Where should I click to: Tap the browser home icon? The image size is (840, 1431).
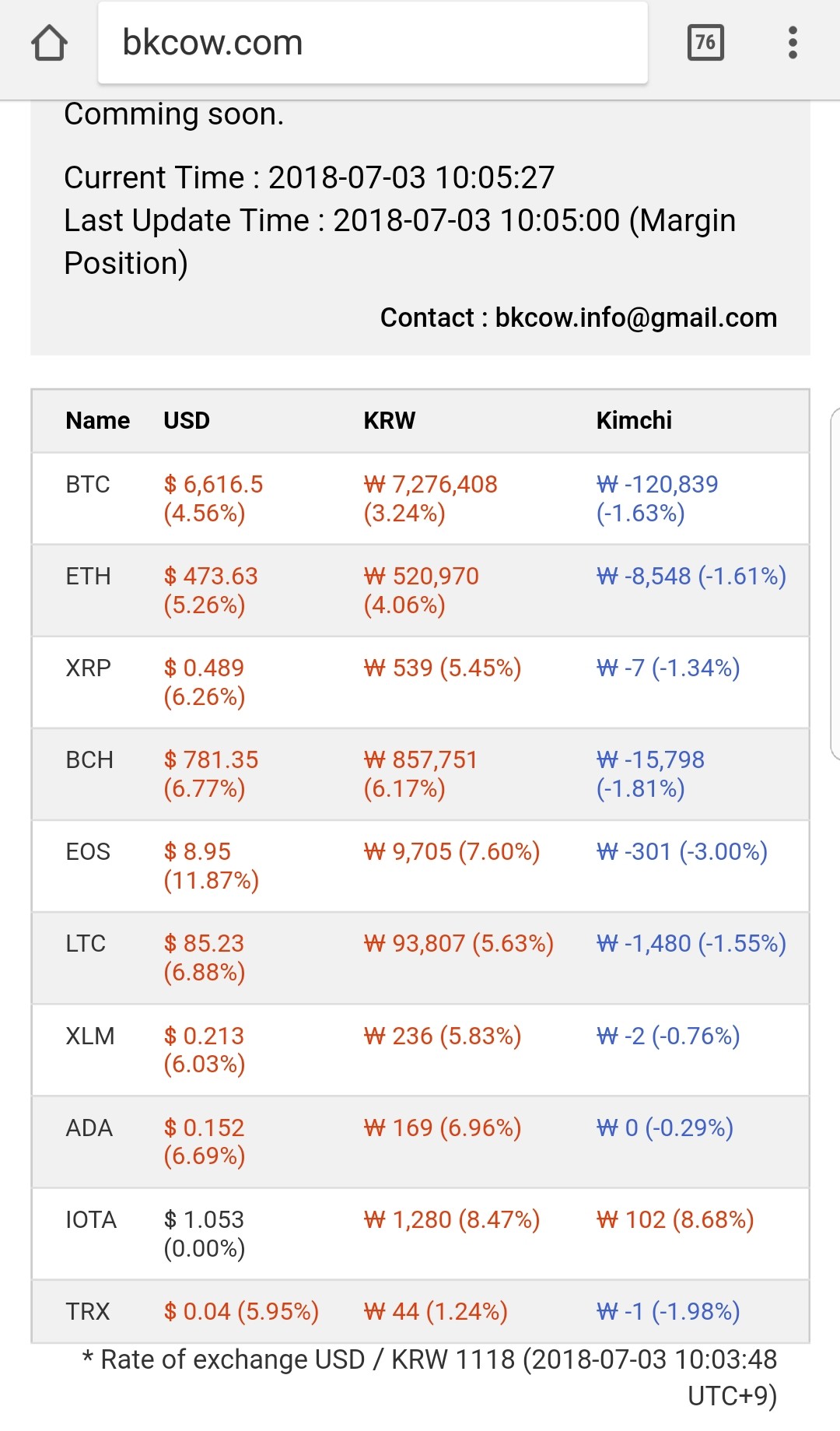(50, 43)
